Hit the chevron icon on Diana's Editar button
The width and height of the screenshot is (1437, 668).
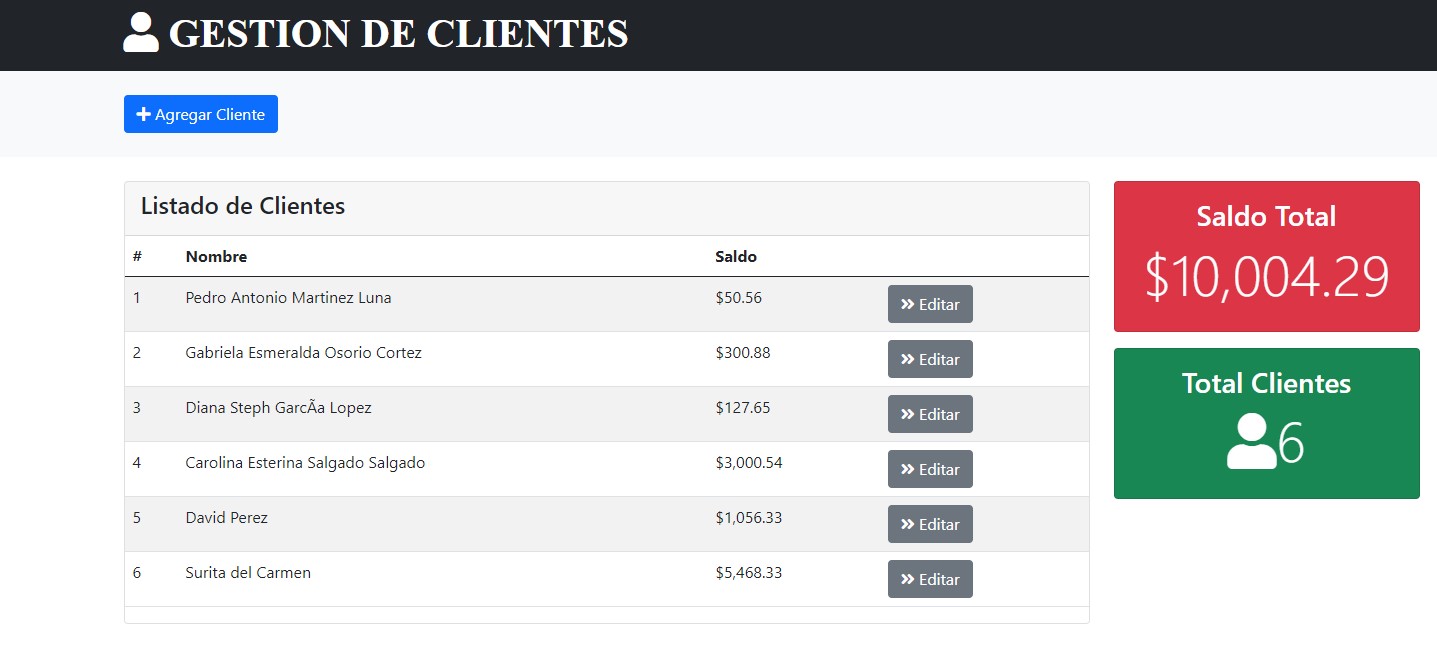907,414
